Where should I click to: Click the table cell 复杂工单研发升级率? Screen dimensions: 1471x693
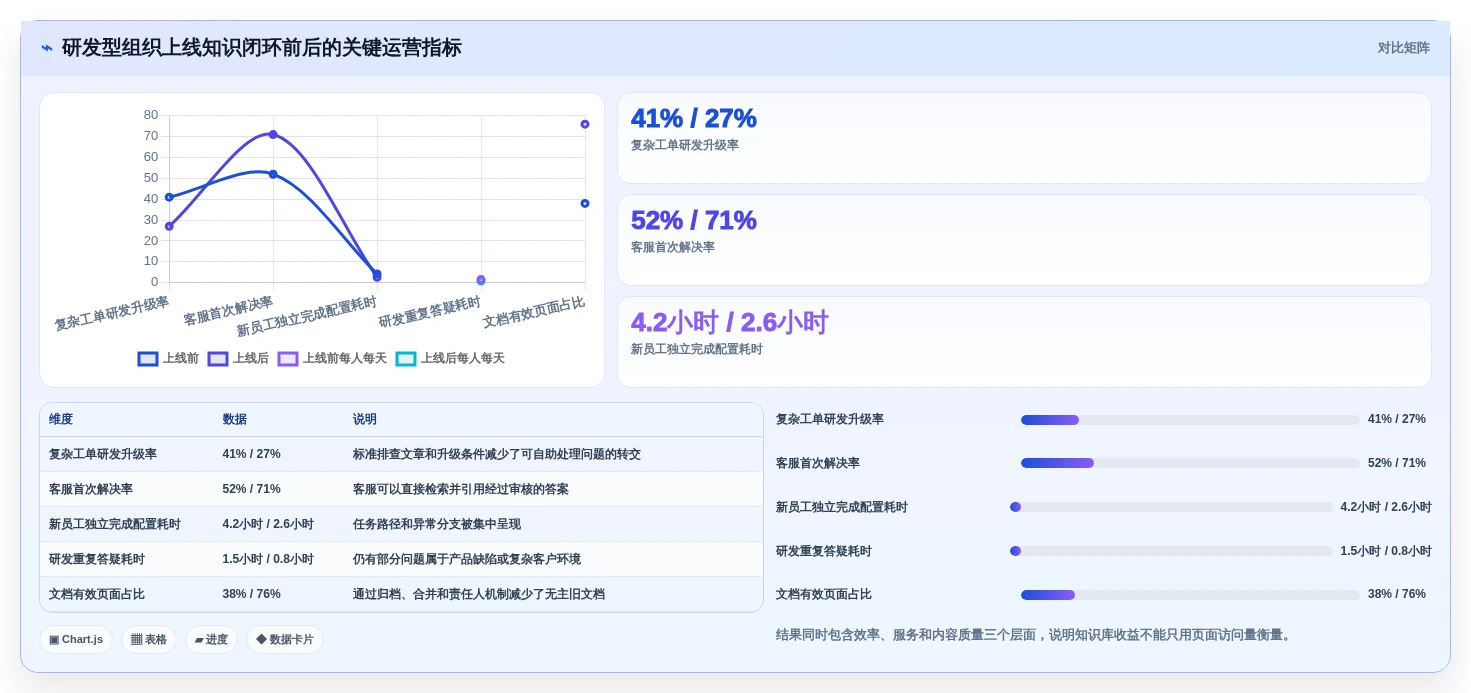pyautogui.click(x=103, y=454)
